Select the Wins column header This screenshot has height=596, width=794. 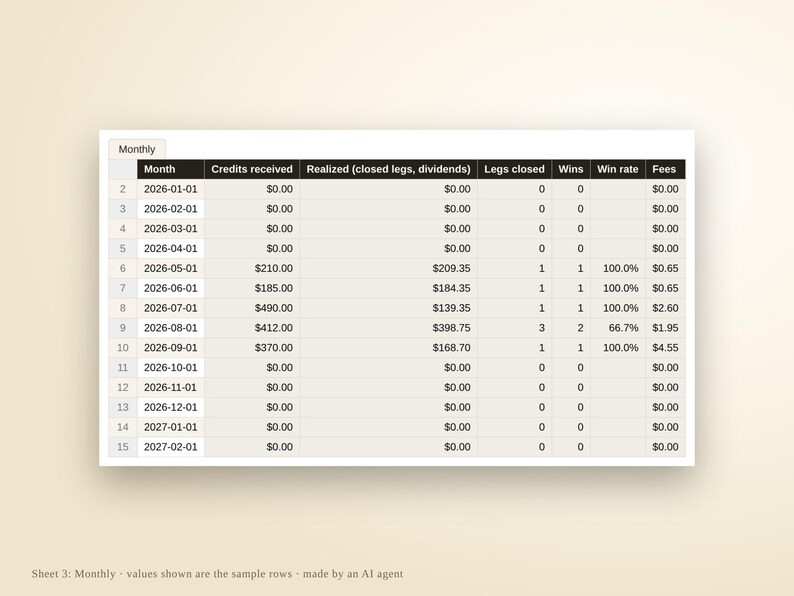[571, 169]
